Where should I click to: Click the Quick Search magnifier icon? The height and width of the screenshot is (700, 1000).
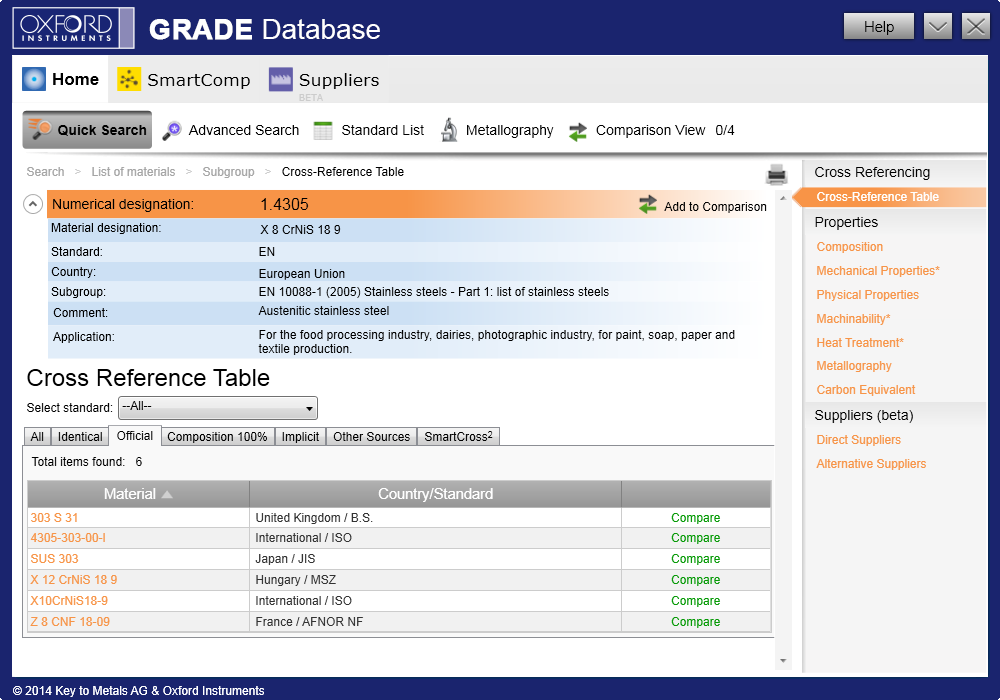coord(40,129)
